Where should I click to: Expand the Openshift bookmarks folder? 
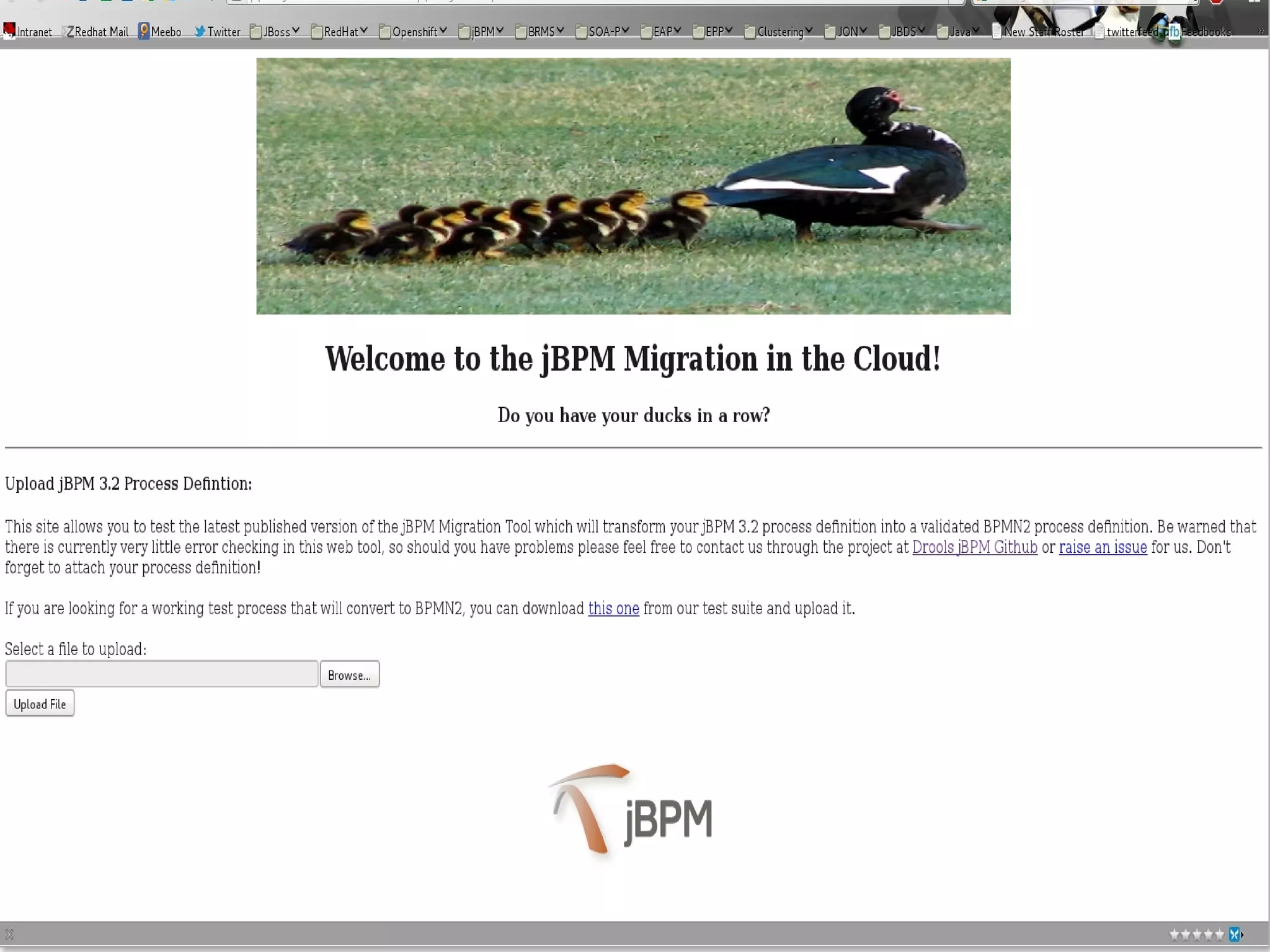pyautogui.click(x=414, y=32)
